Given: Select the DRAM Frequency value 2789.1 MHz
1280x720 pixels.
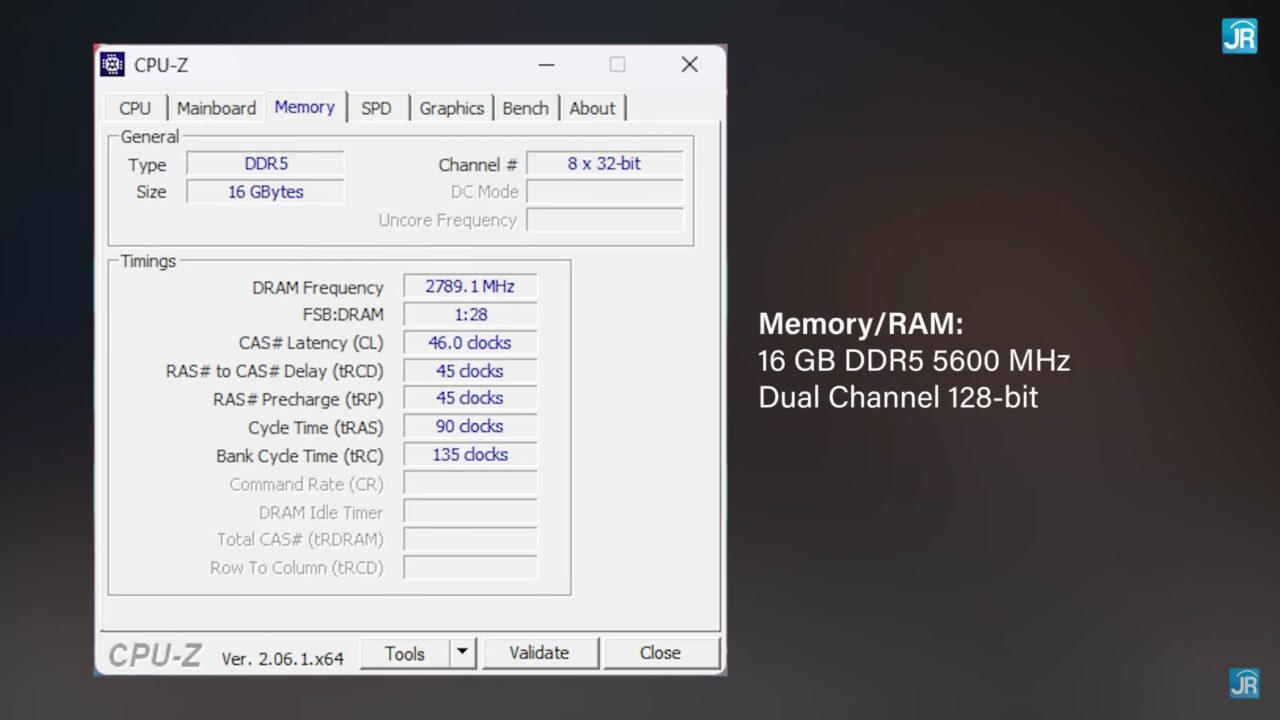Looking at the screenshot, I should 470,286.
